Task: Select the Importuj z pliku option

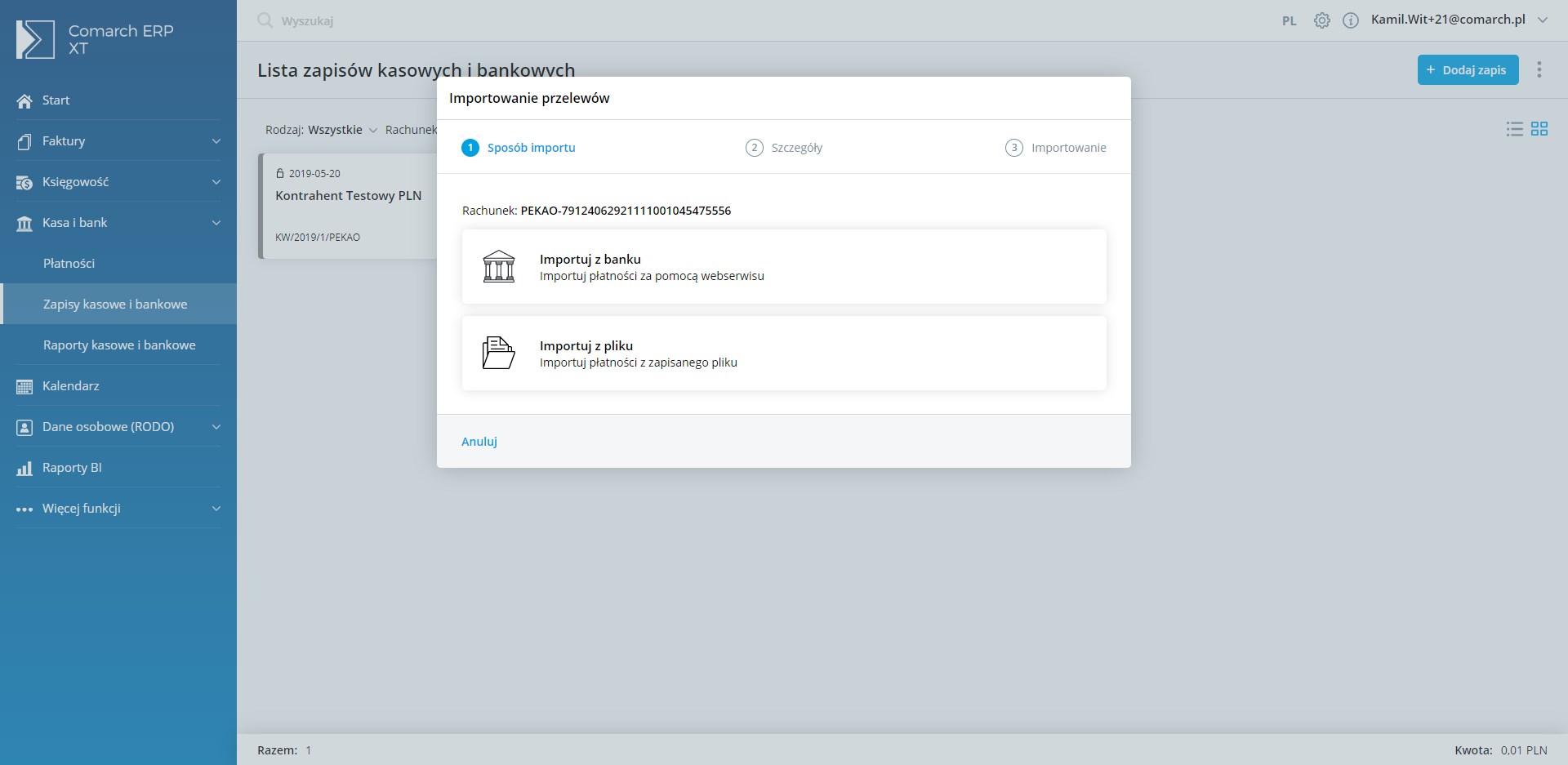Action: point(783,354)
